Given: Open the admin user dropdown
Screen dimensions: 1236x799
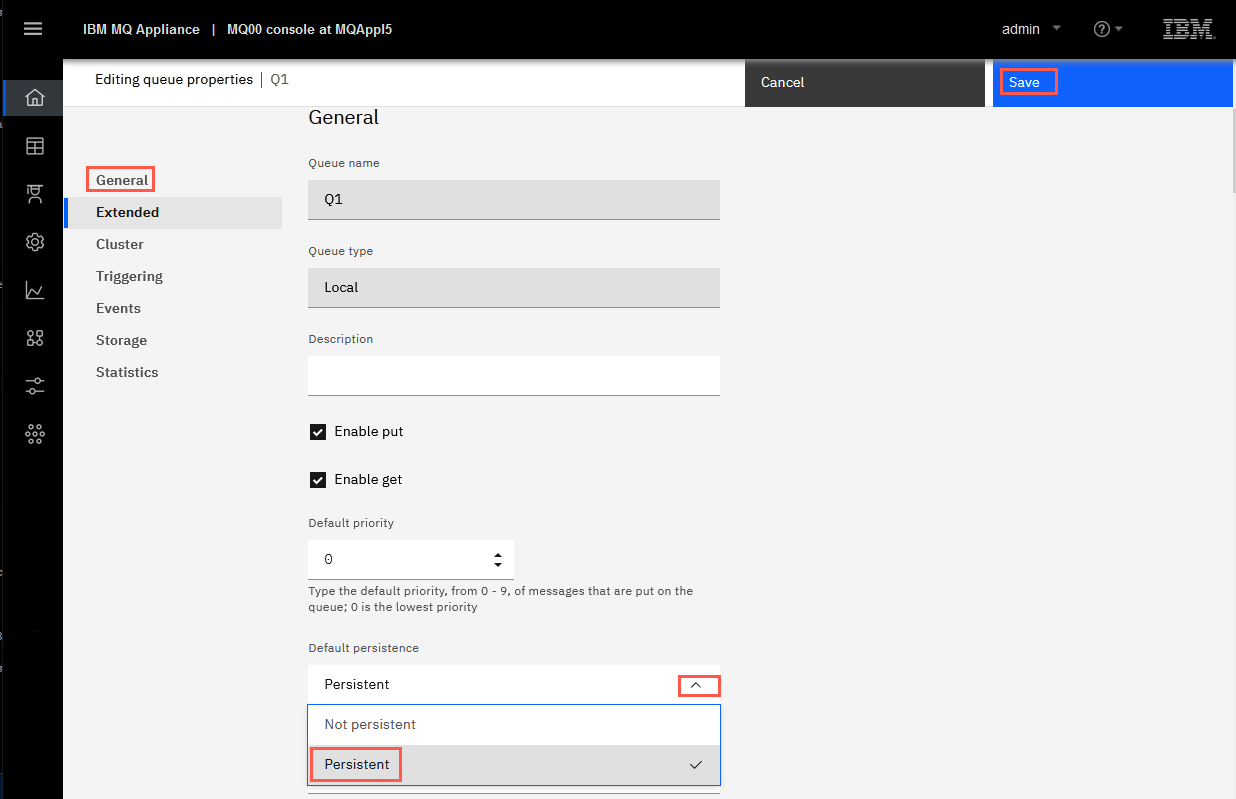Looking at the screenshot, I should click(x=1031, y=29).
